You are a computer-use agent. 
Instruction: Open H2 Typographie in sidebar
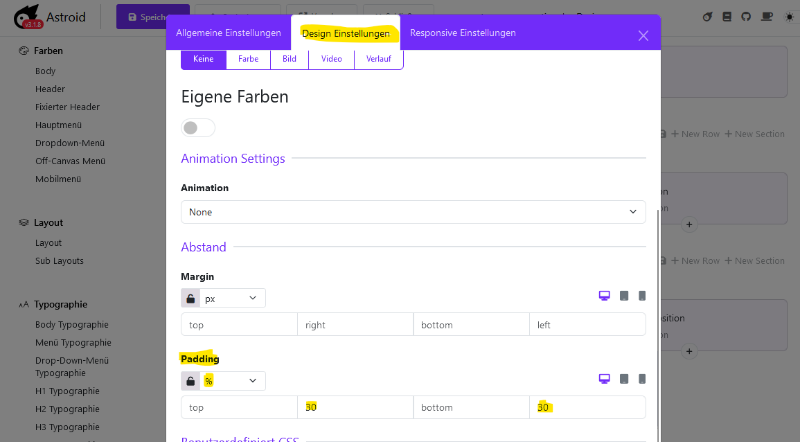coord(67,409)
